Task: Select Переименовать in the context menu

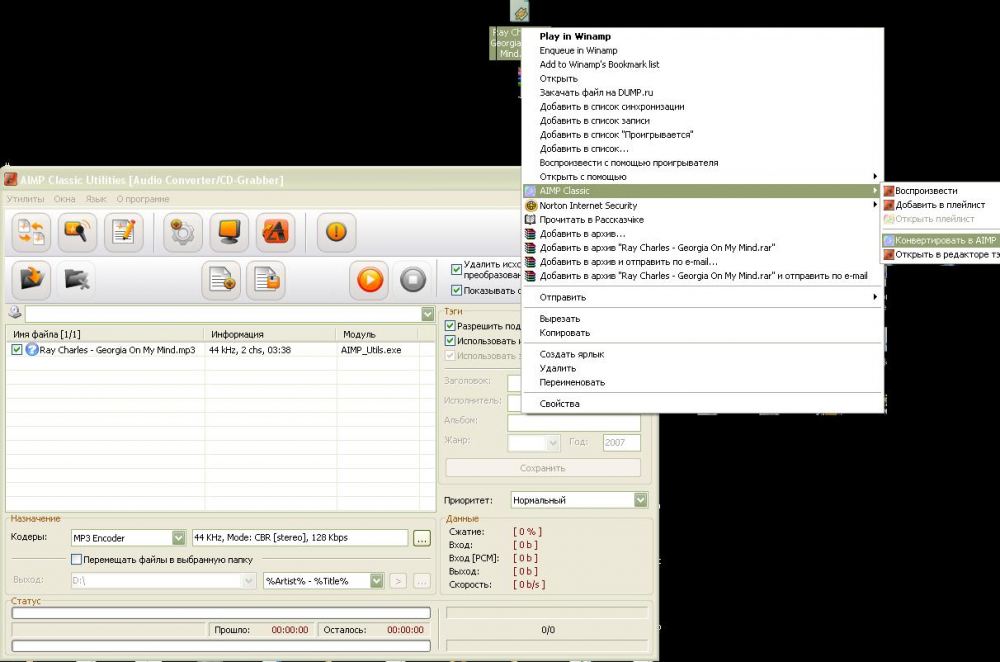Action: [x=702, y=383]
